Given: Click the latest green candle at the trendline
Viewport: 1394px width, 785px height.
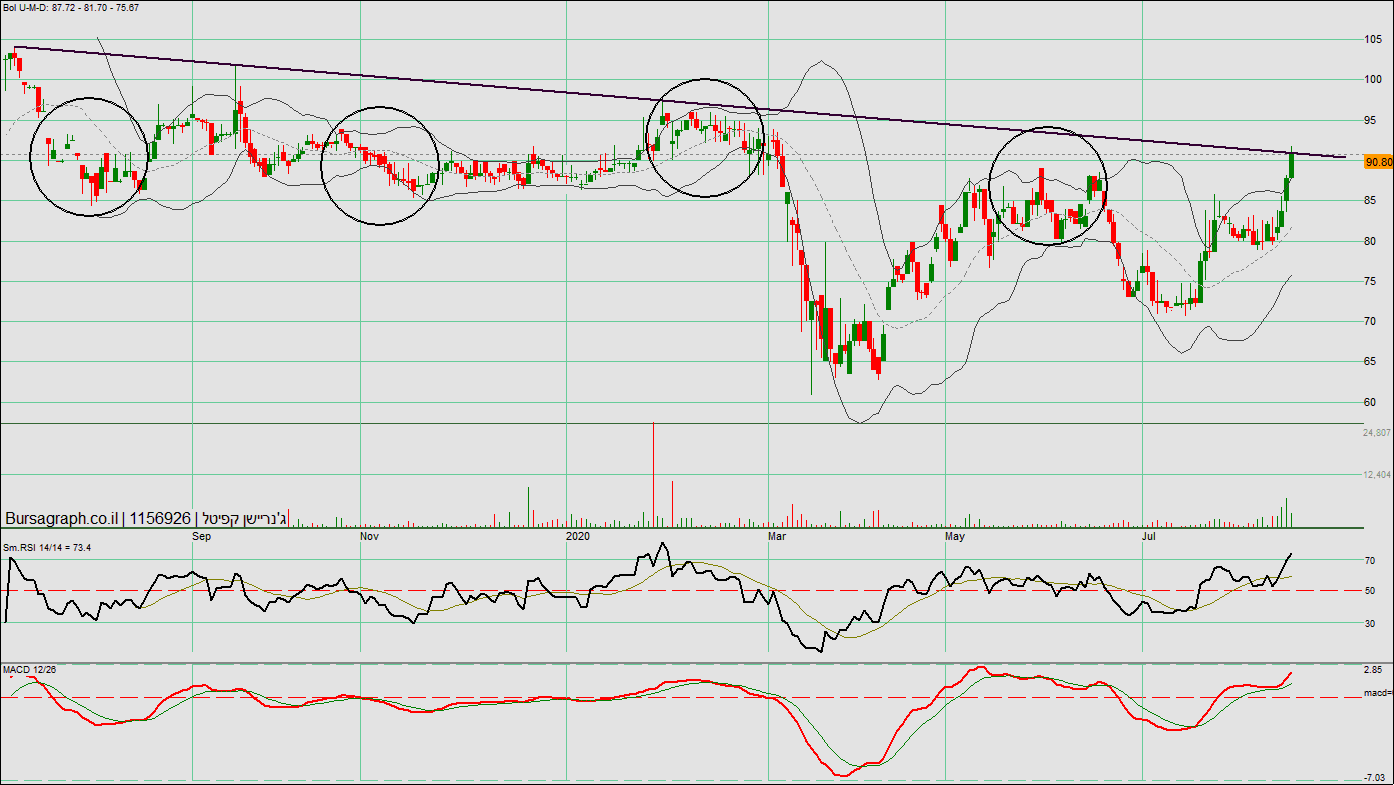Looking at the screenshot, I should tap(1291, 163).
